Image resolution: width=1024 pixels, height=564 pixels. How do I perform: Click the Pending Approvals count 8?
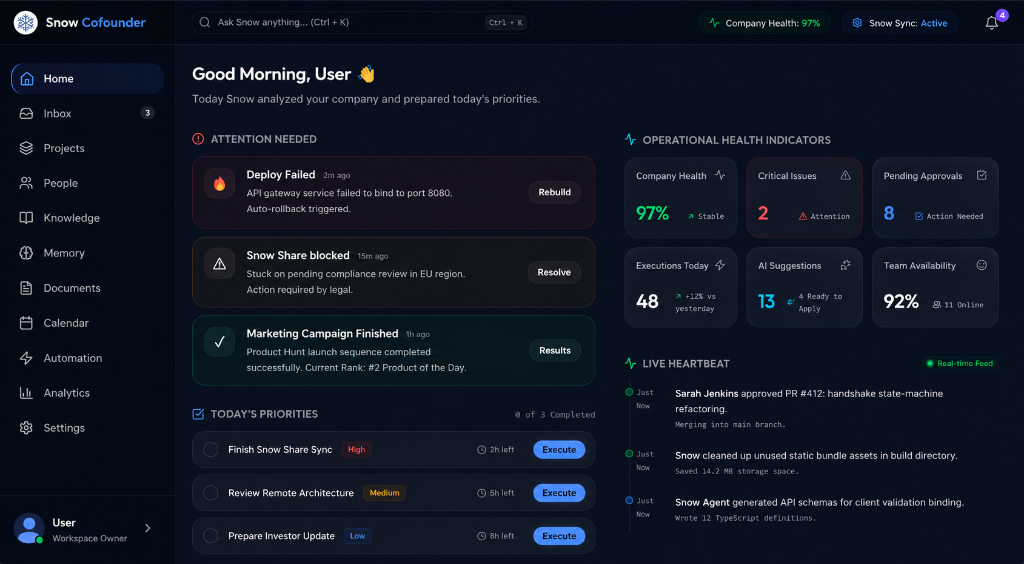coord(889,213)
